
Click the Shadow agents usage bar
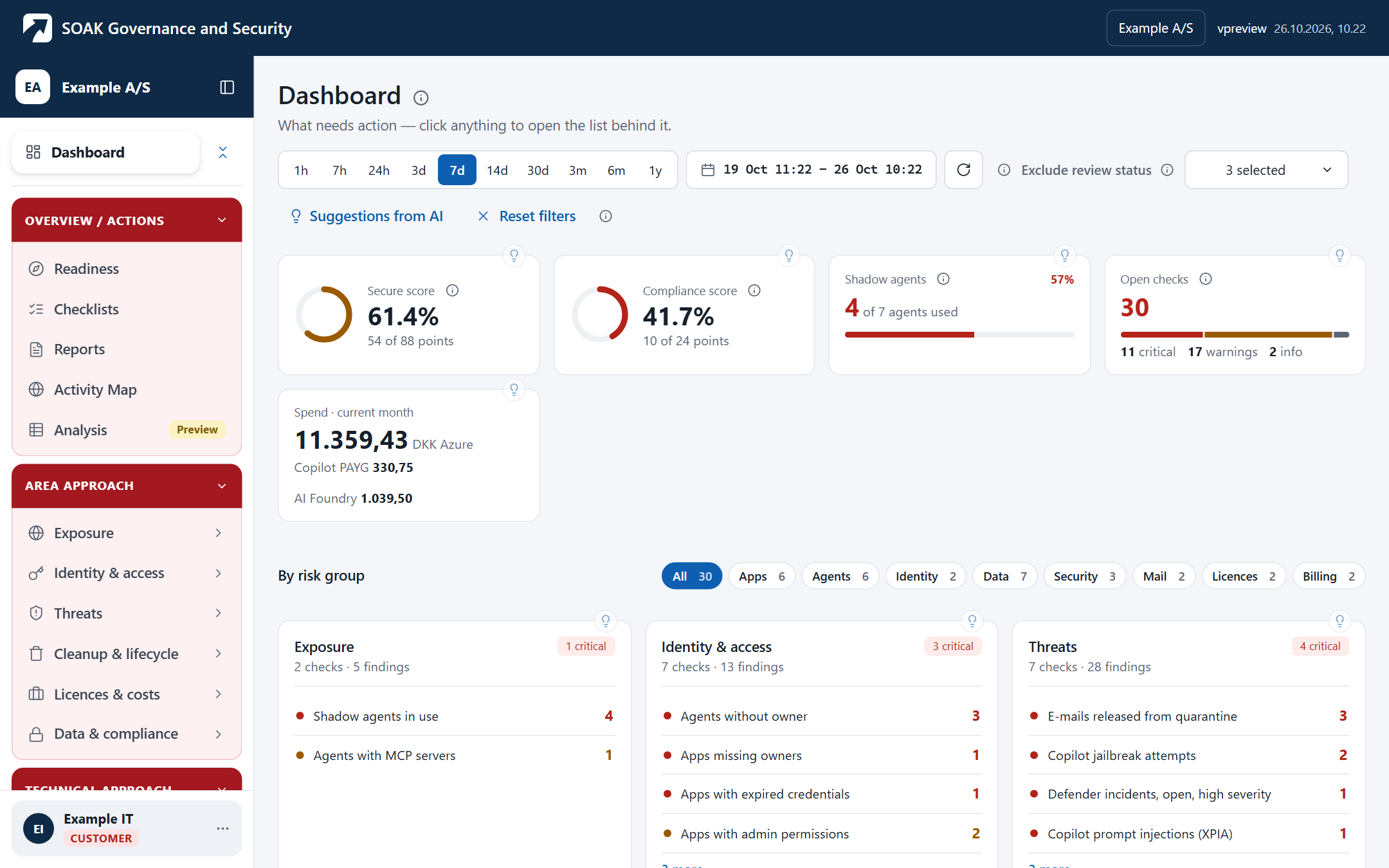959,334
